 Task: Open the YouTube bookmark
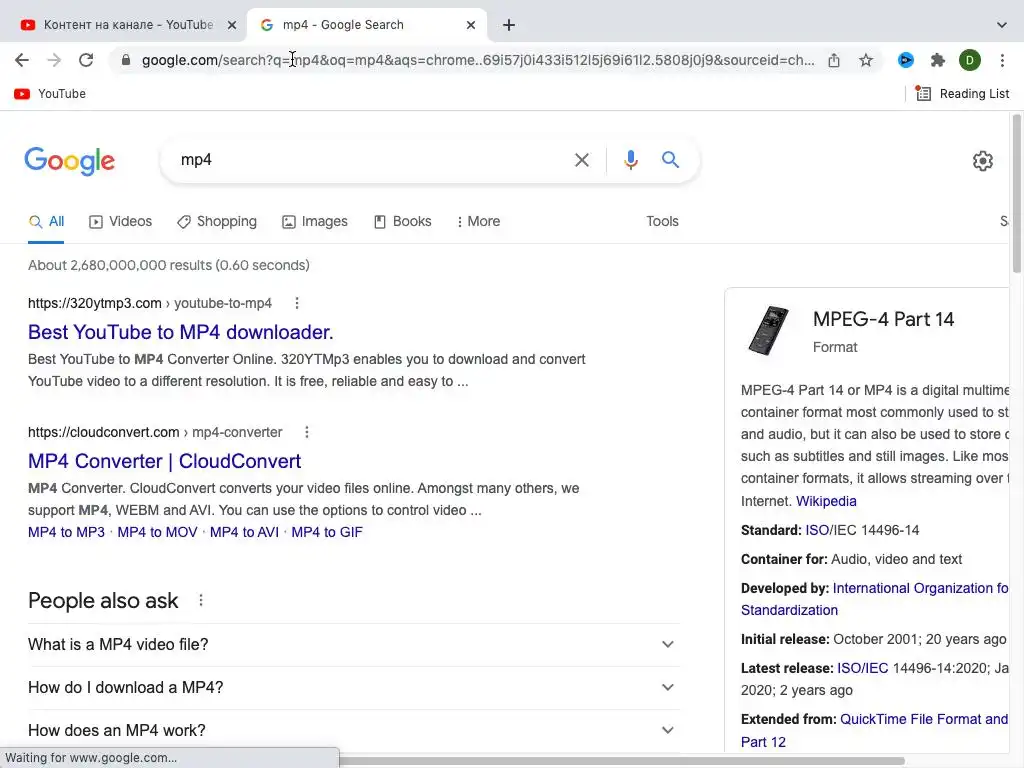[x=50, y=94]
